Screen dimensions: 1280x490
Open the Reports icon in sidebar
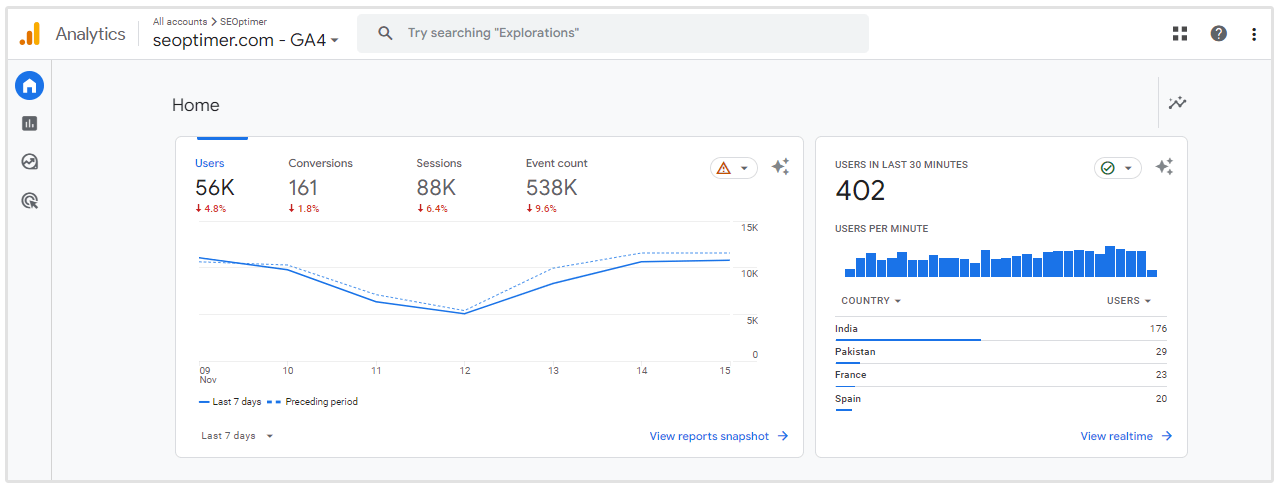click(x=29, y=124)
